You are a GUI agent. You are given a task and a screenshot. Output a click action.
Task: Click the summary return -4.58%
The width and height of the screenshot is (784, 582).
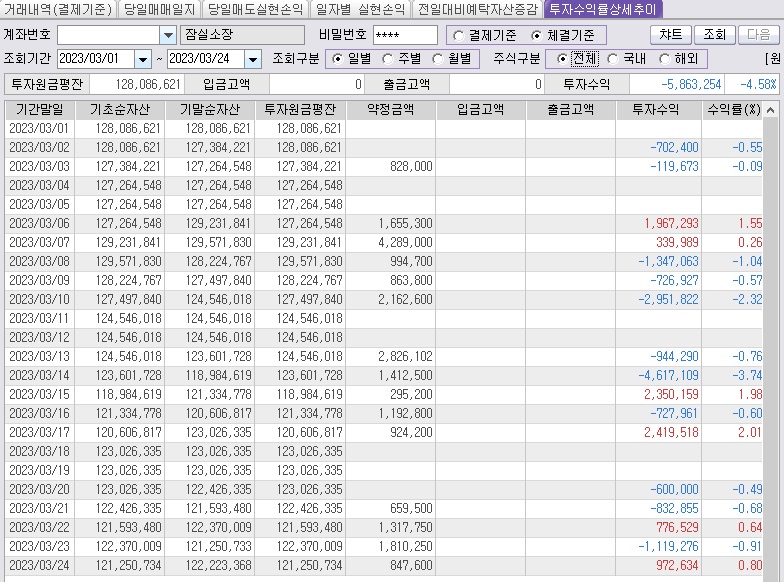[x=752, y=84]
